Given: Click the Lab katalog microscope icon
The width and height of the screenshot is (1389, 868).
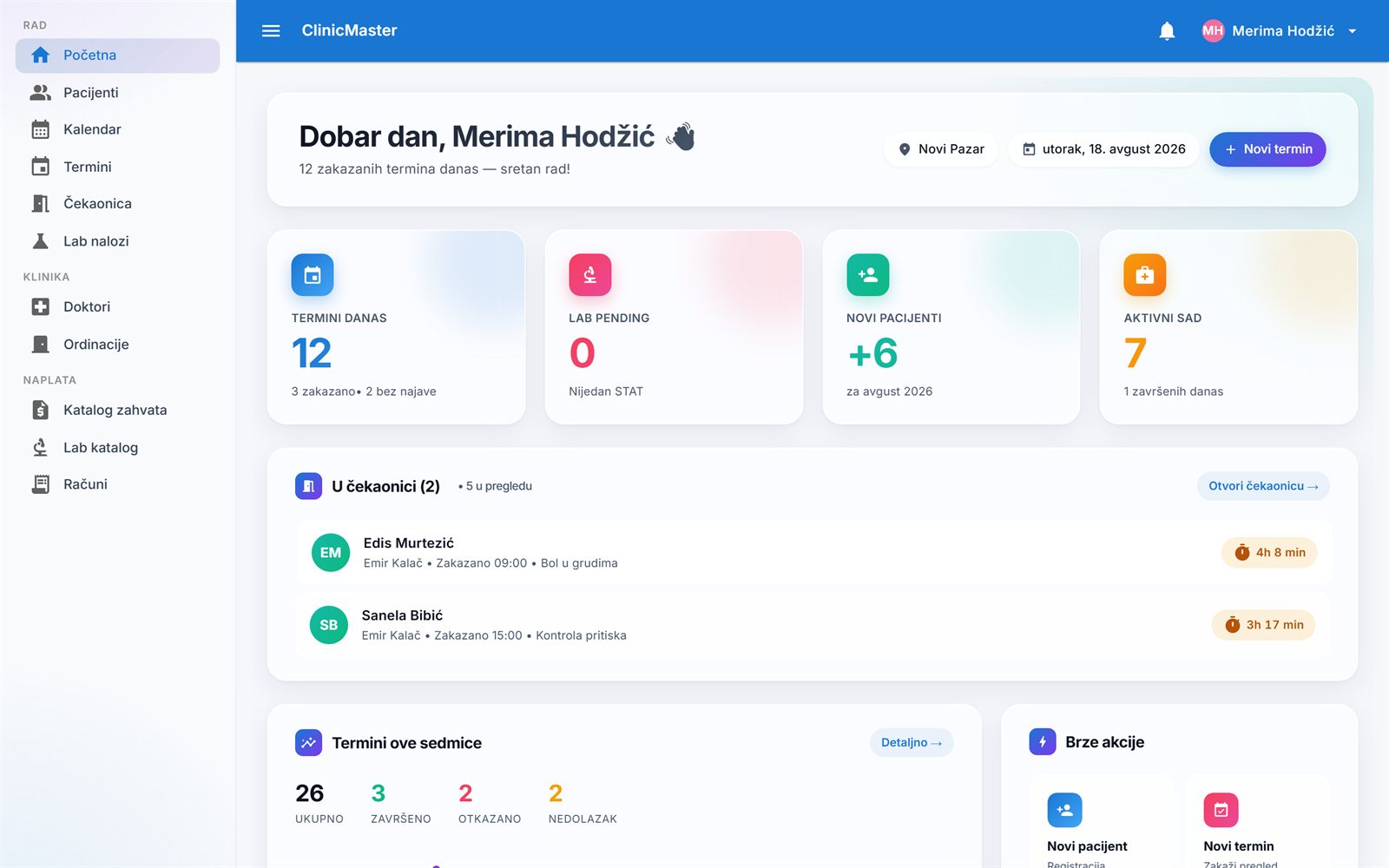Looking at the screenshot, I should (40, 448).
